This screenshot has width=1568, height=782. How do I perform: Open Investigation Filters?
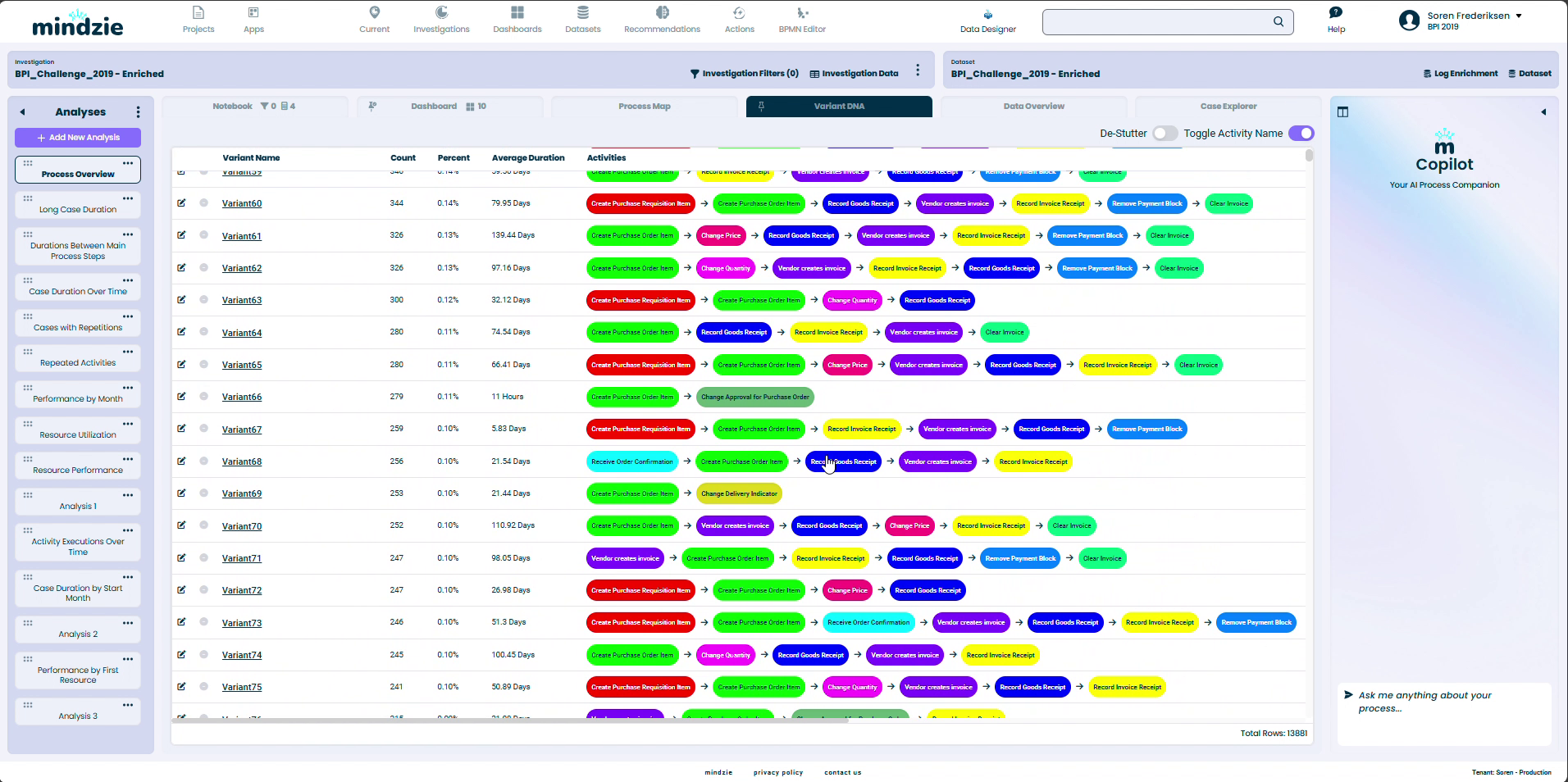(743, 74)
